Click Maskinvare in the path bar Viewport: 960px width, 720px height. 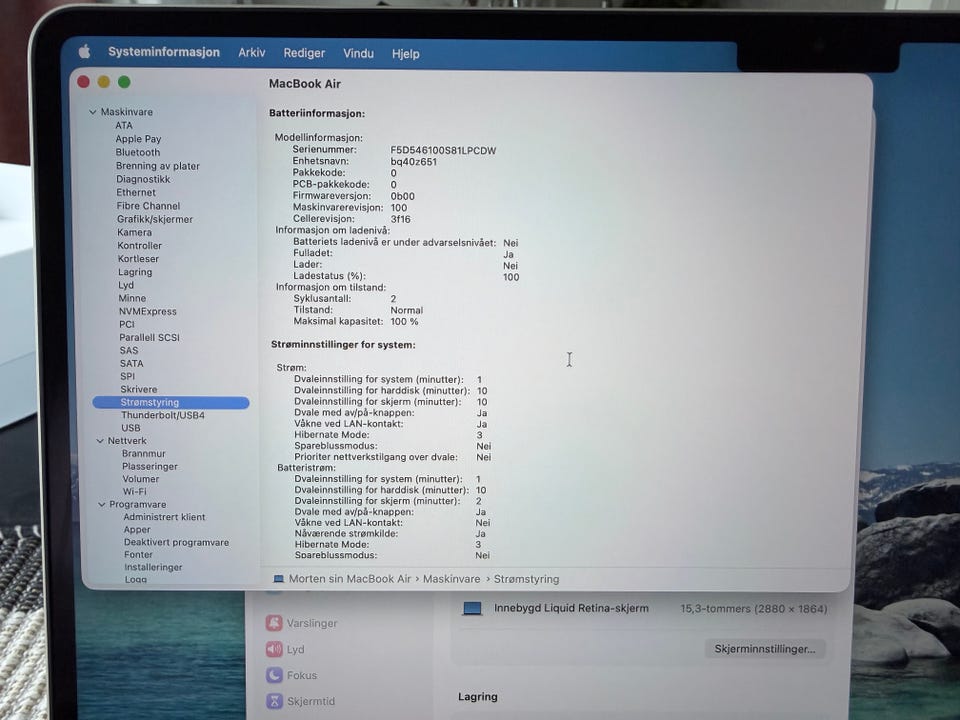(452, 579)
